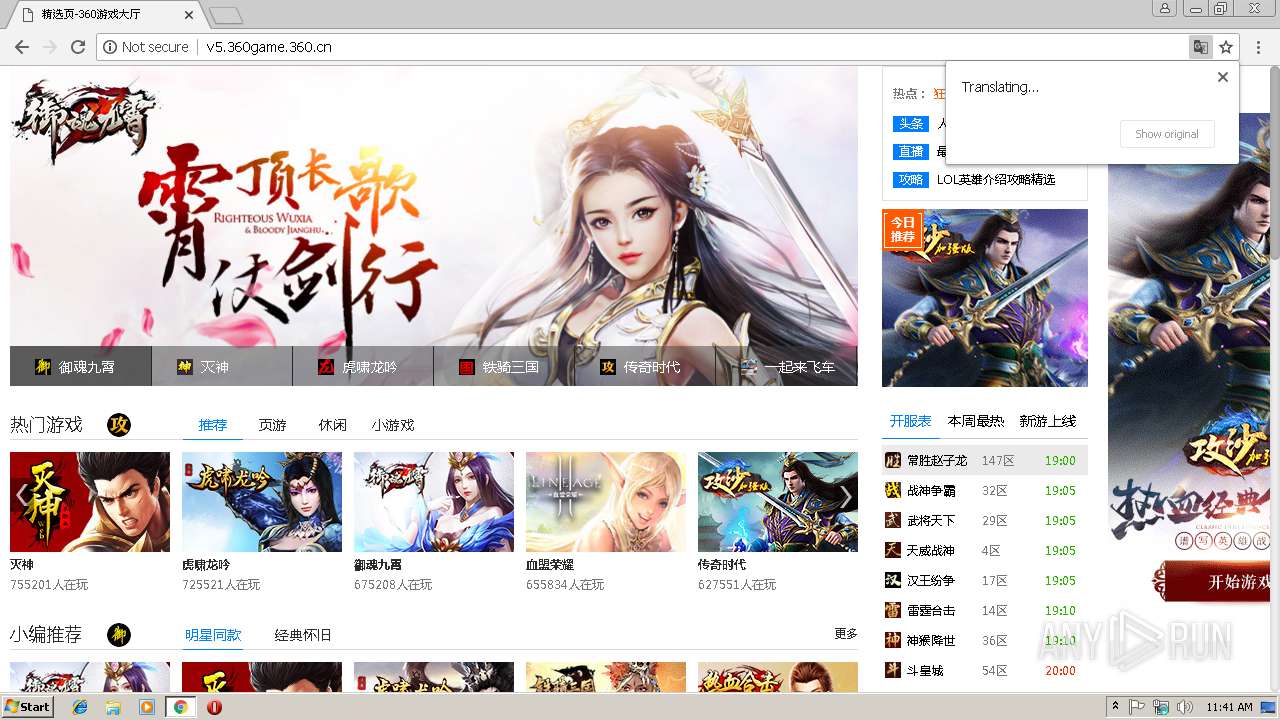Open 御魂九霄 game thumbnail
The image size is (1280, 720).
point(434,502)
